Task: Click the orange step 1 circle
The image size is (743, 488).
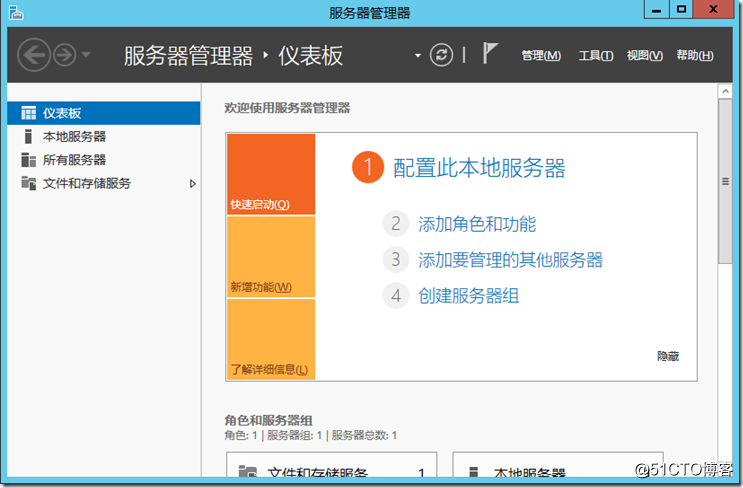Action: (x=368, y=167)
